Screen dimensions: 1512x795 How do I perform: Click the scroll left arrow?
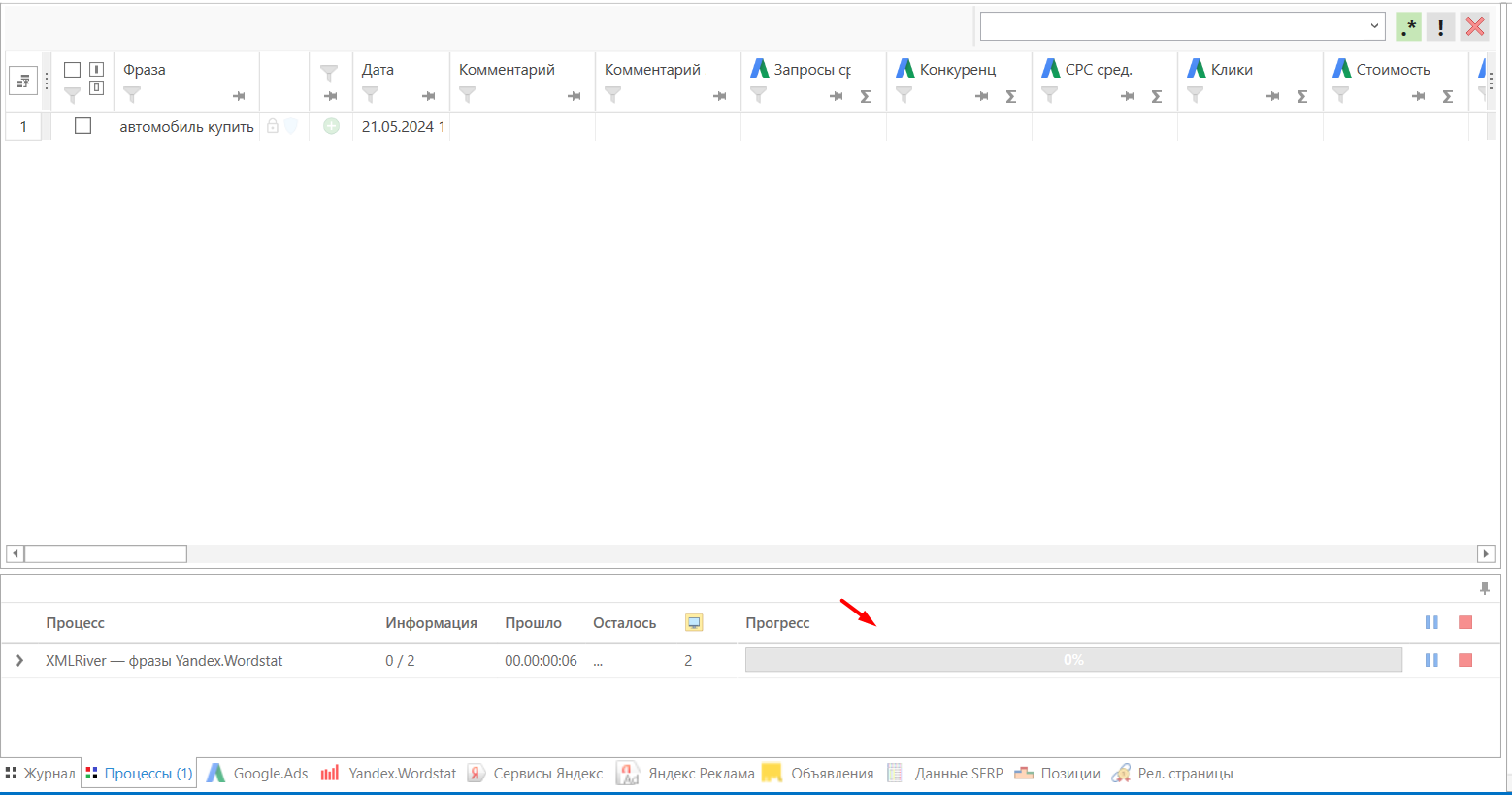click(x=15, y=554)
